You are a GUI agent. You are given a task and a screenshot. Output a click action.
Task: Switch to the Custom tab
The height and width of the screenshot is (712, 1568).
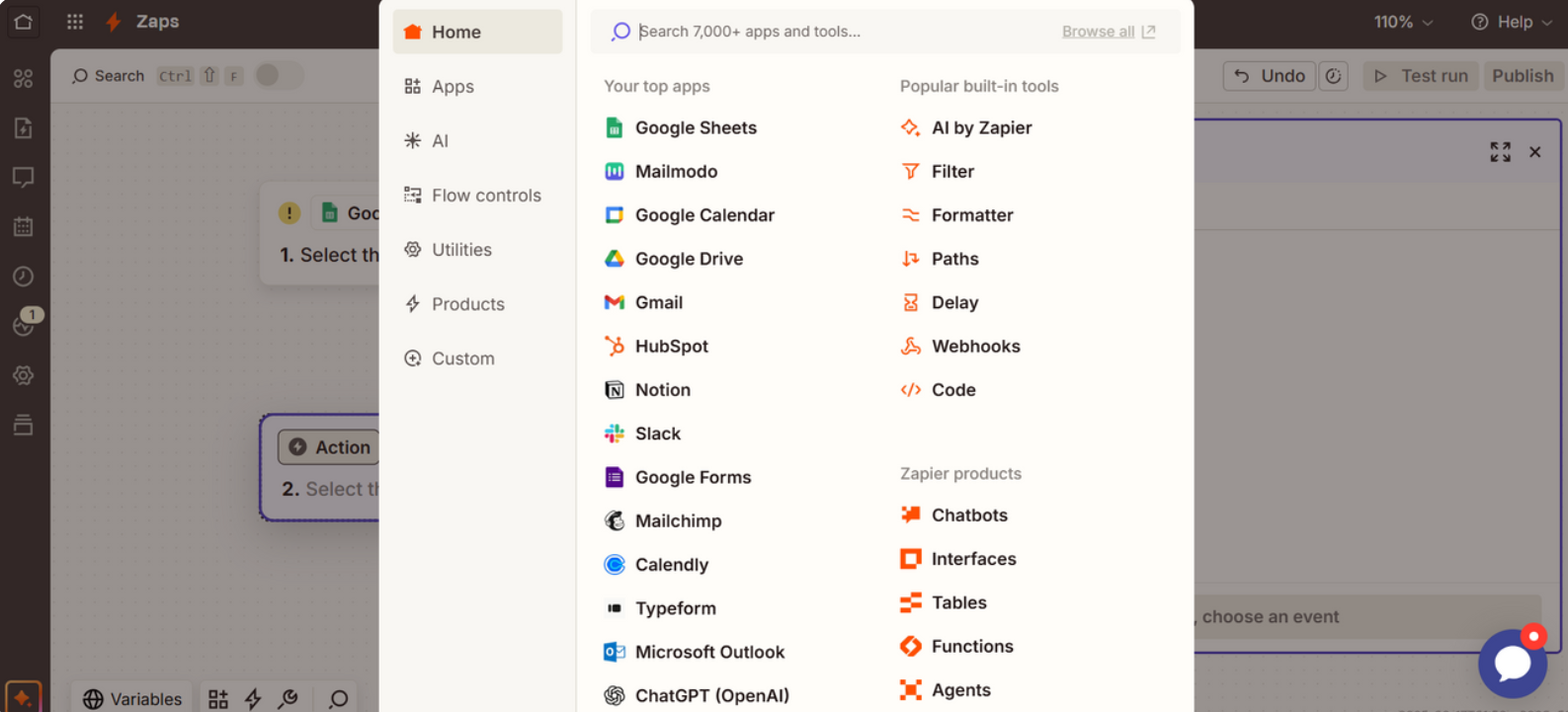coord(477,357)
